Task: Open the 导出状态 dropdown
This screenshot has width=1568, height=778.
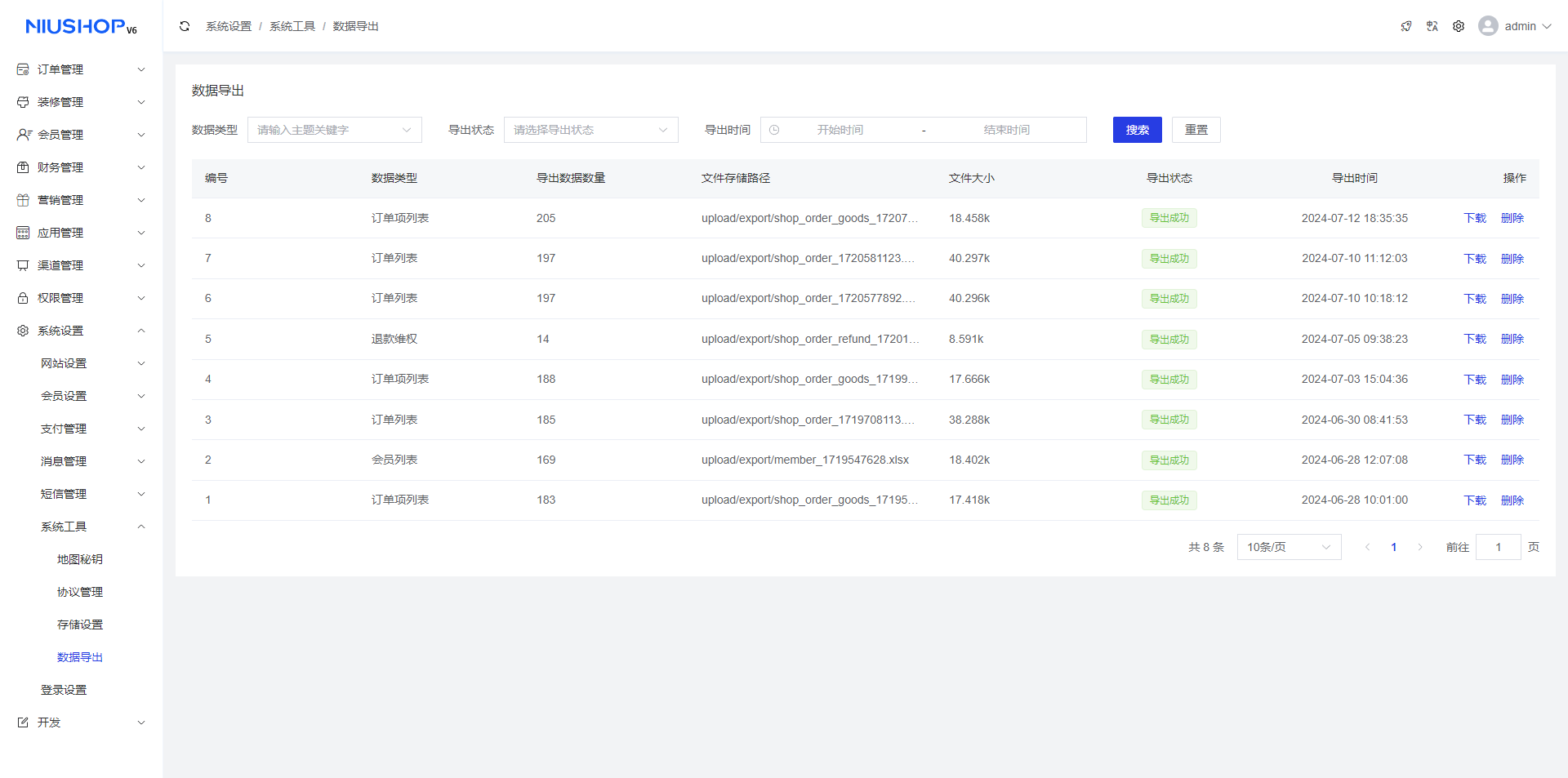Action: pyautogui.click(x=590, y=130)
